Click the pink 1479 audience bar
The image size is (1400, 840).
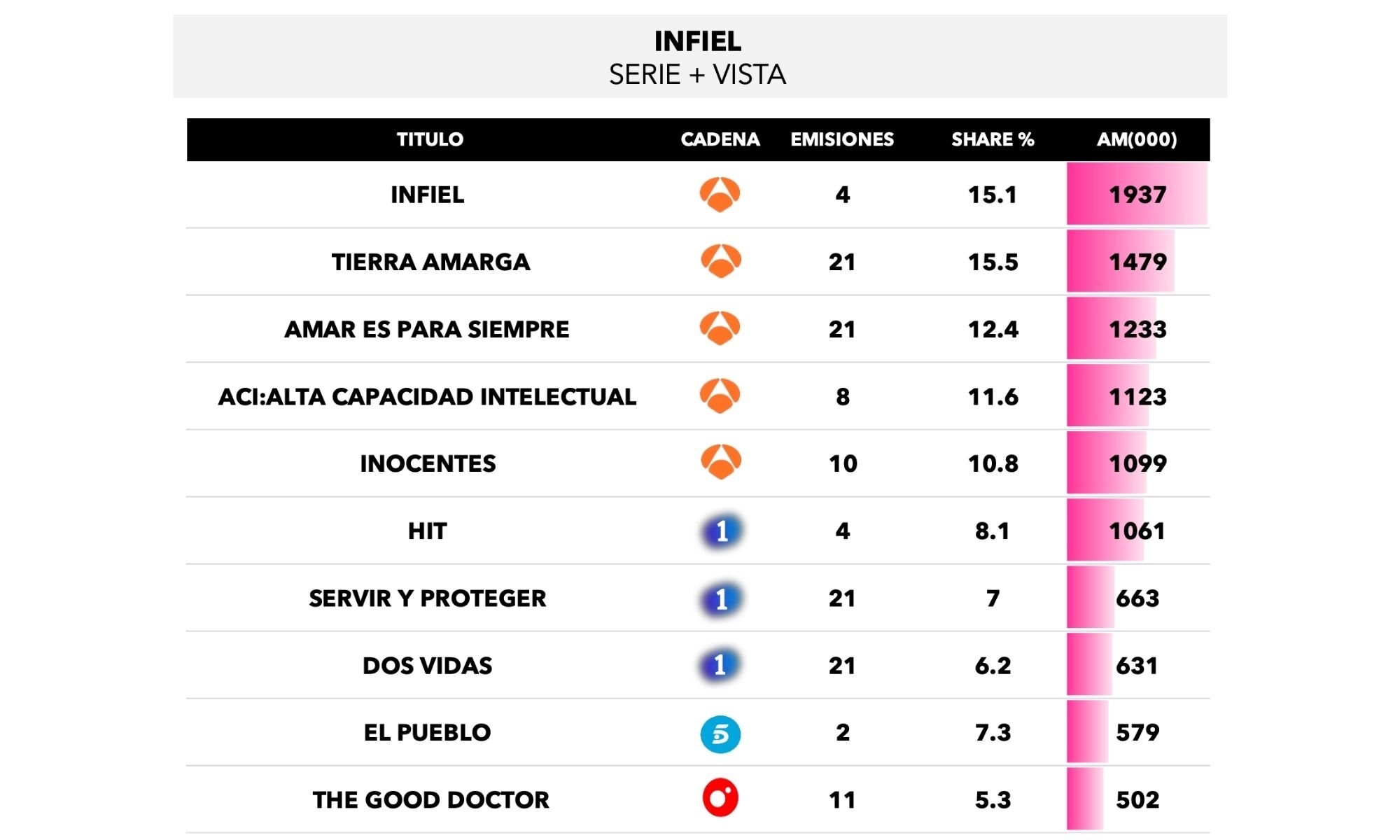tap(1120, 261)
